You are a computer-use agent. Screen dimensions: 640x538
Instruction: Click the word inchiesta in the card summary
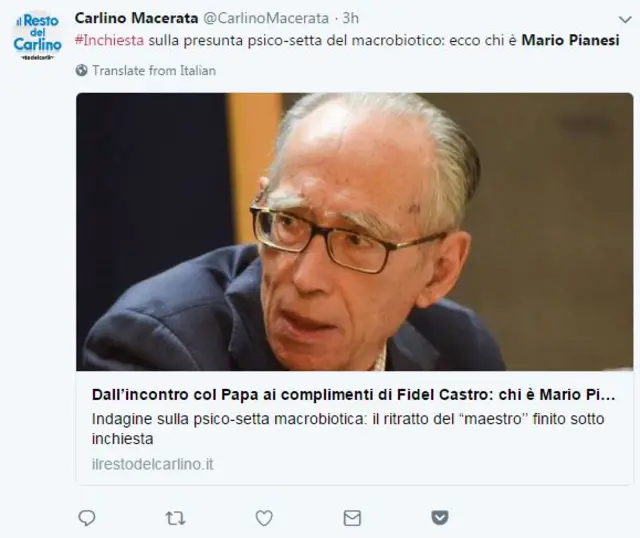coord(122,439)
